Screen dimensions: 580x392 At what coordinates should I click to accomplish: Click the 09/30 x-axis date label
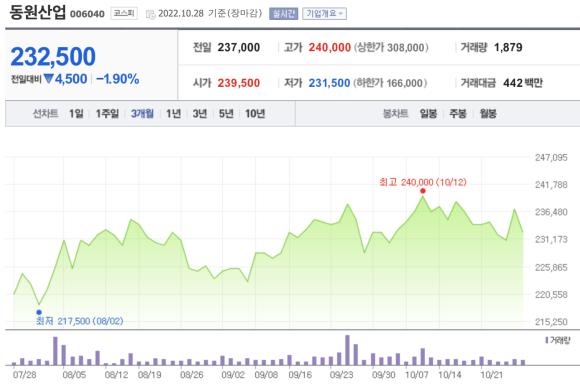tap(384, 375)
